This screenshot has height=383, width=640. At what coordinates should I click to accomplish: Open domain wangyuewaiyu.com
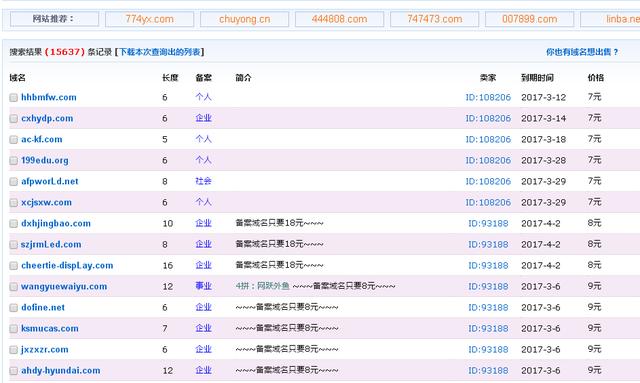click(x=64, y=286)
